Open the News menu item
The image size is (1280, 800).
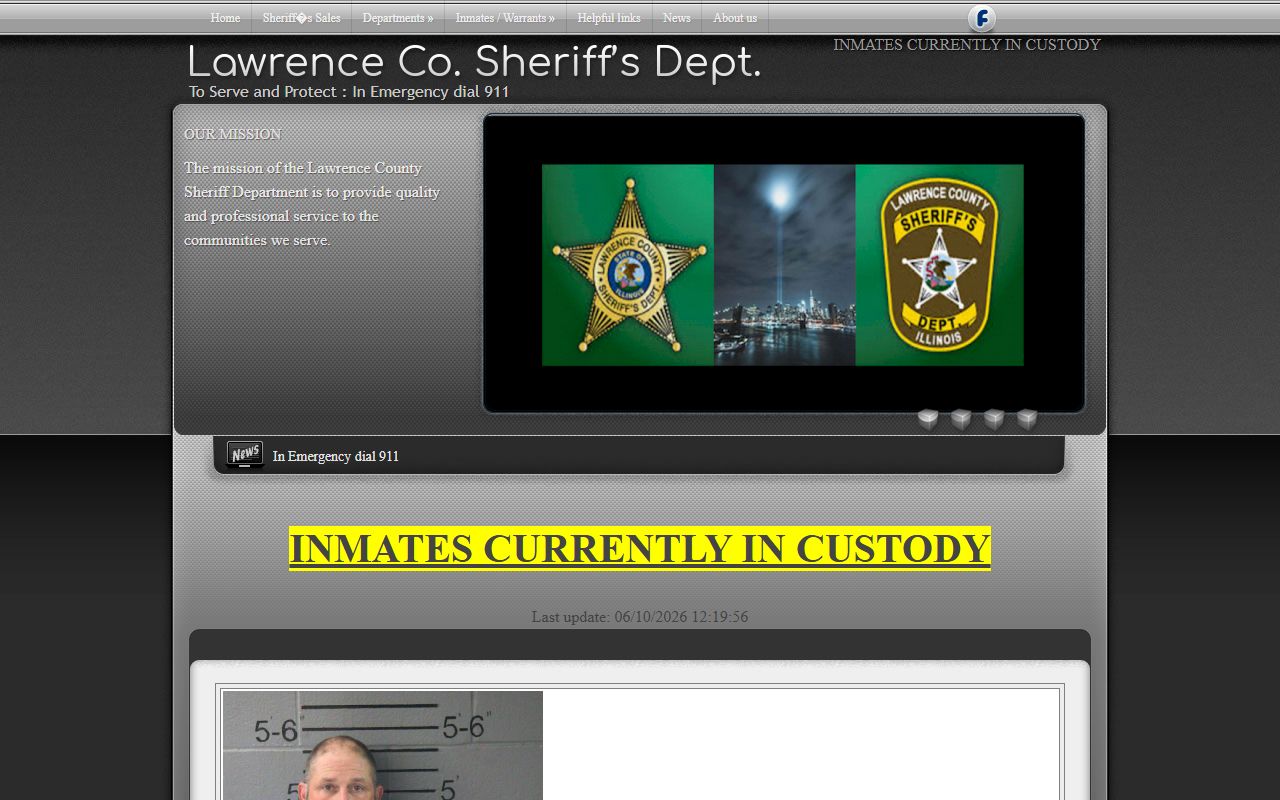pos(677,18)
